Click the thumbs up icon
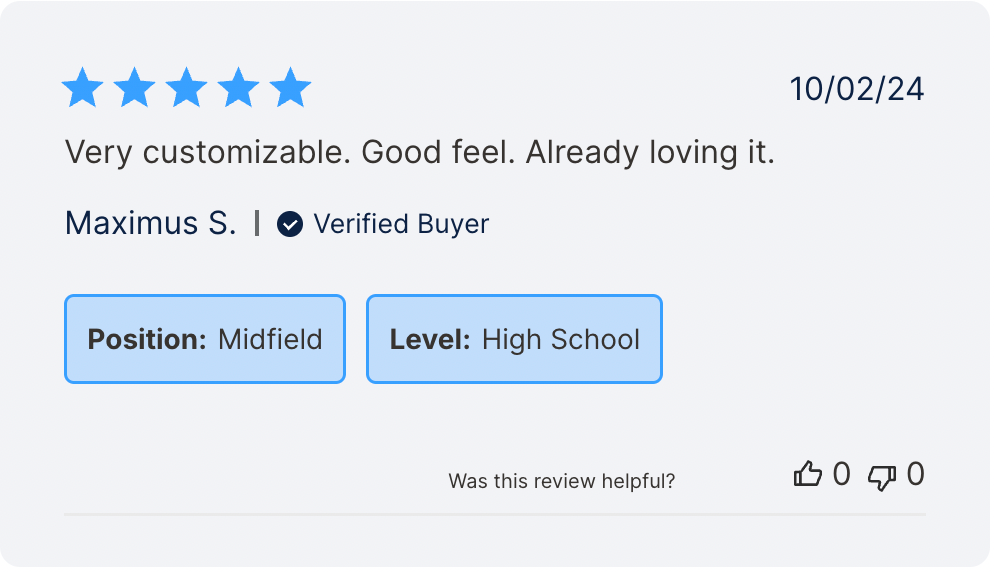 click(807, 474)
